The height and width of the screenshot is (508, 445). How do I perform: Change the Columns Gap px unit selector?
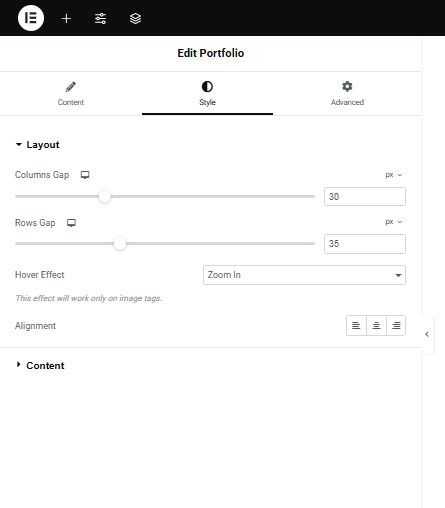pos(394,175)
